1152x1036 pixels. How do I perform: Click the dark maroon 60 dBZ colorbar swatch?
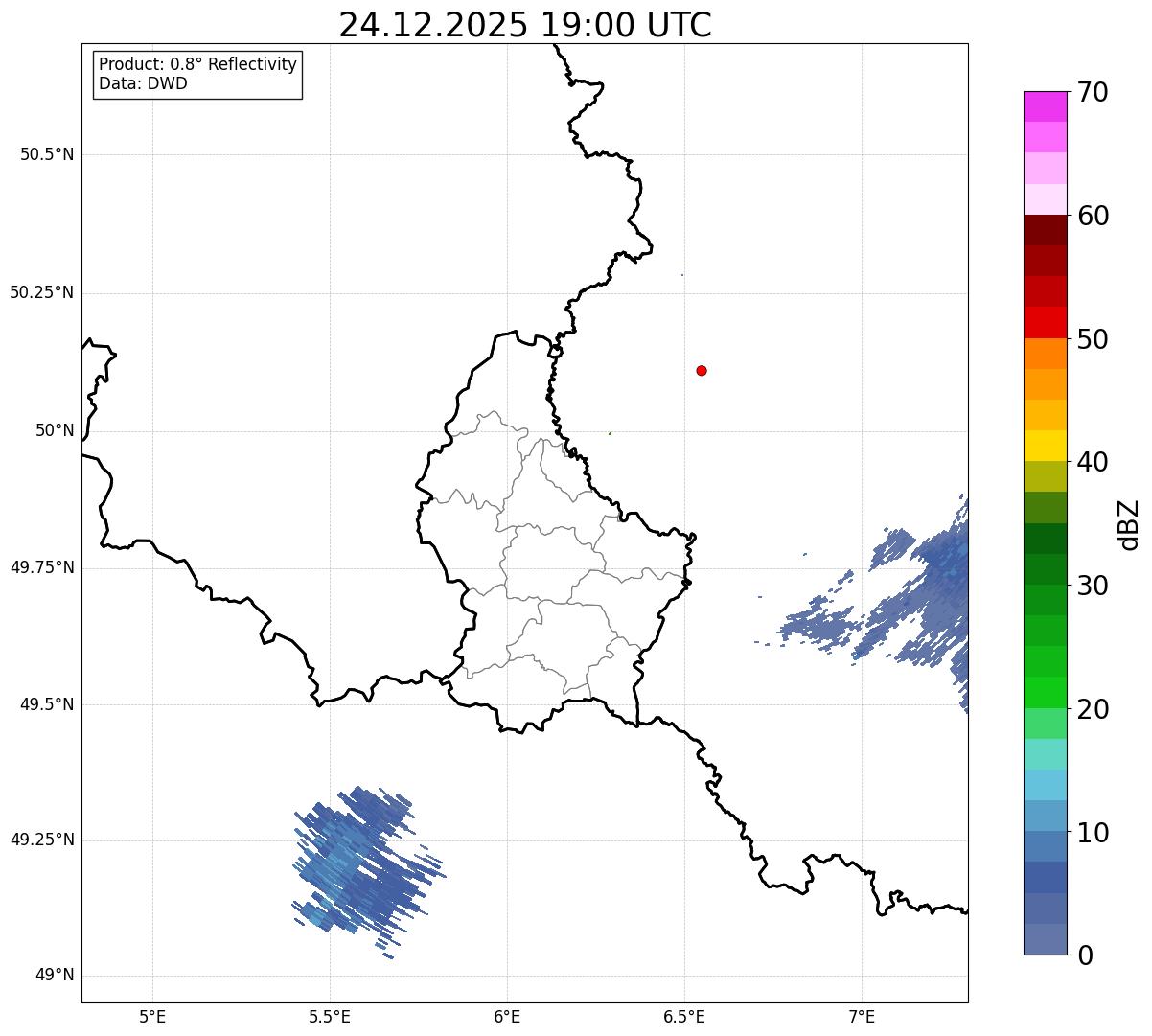(1045, 230)
